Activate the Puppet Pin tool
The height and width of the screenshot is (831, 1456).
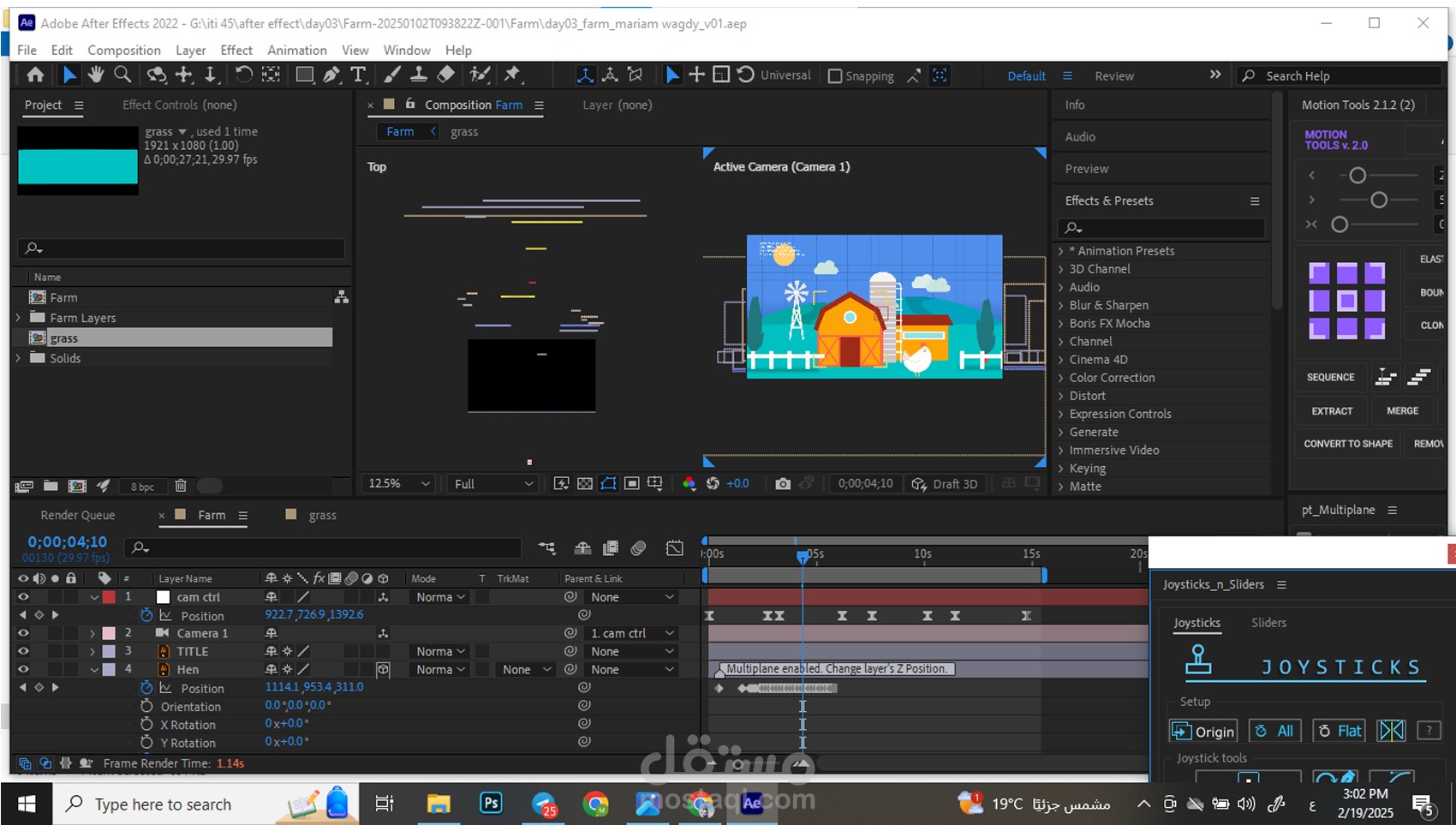(x=512, y=75)
